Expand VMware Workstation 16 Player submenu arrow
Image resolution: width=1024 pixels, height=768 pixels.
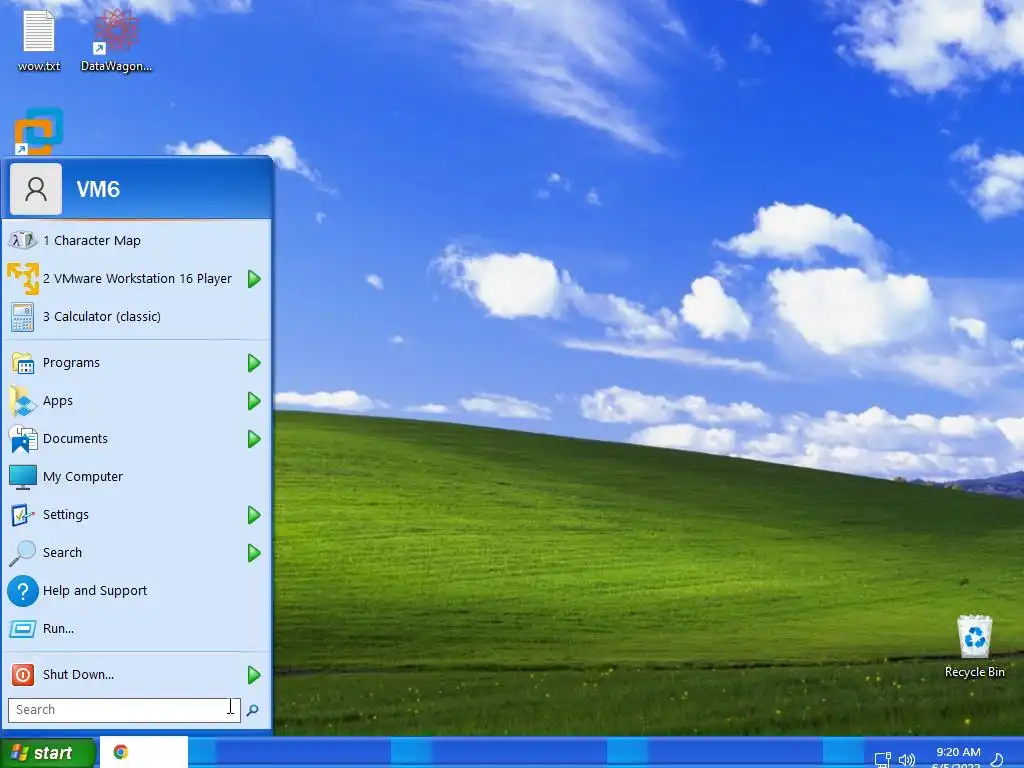pyautogui.click(x=254, y=279)
